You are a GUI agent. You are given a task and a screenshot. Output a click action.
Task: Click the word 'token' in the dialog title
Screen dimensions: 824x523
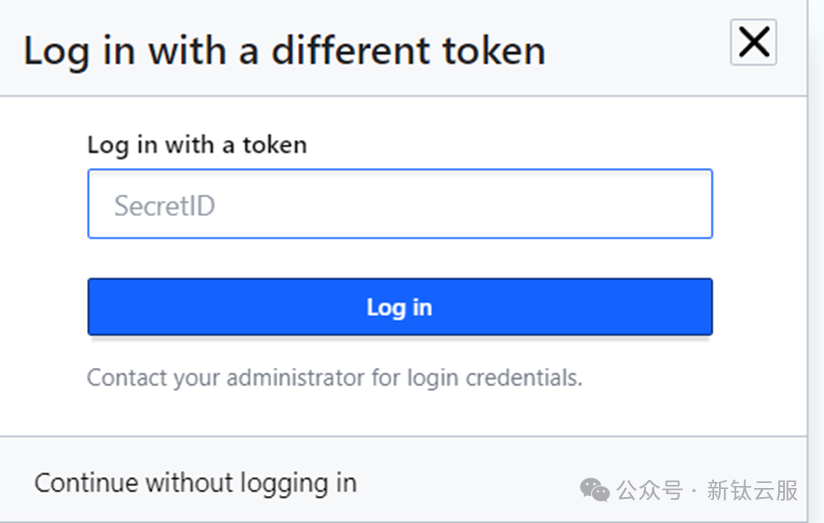pos(494,51)
